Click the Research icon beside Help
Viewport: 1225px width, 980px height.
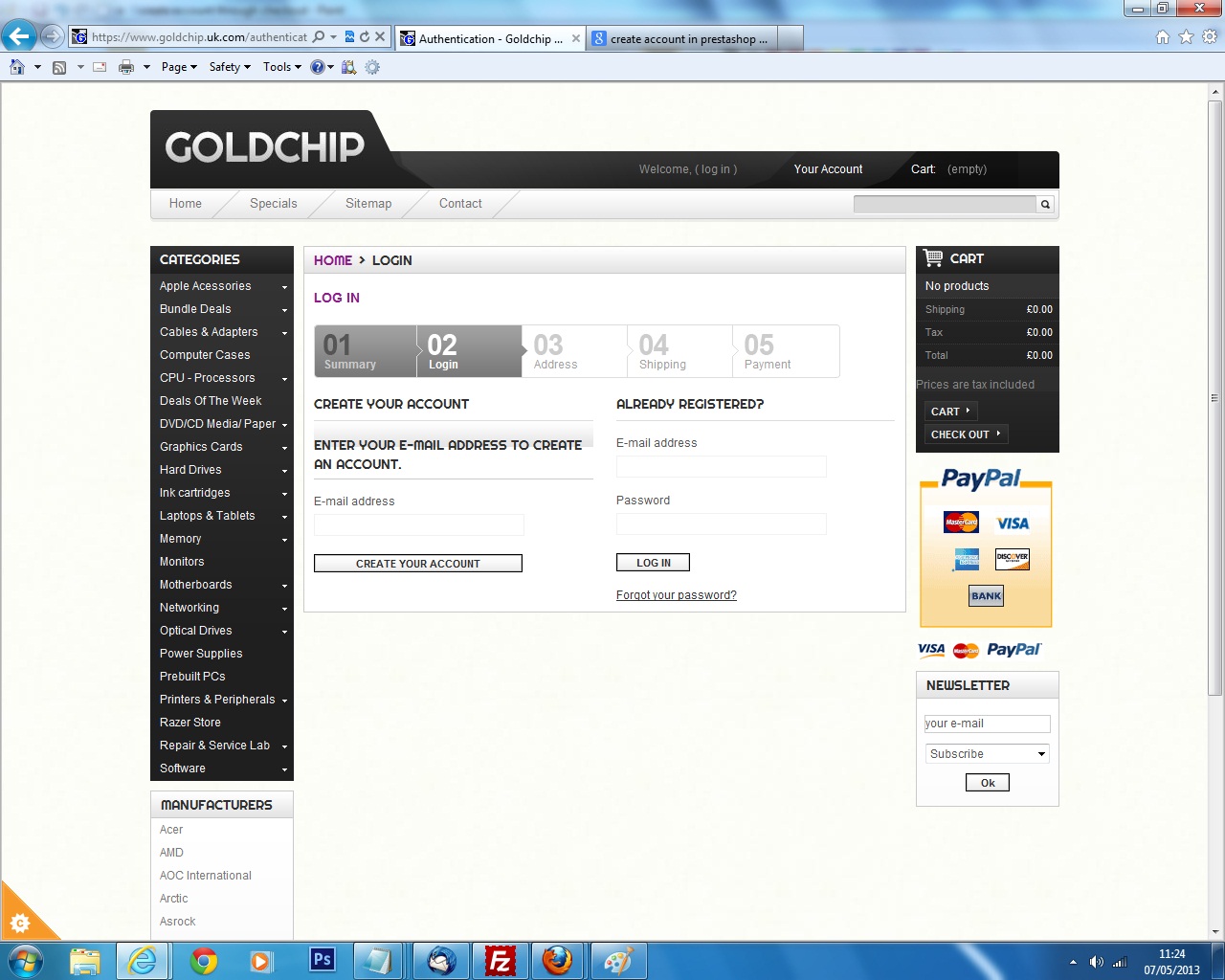[x=348, y=67]
